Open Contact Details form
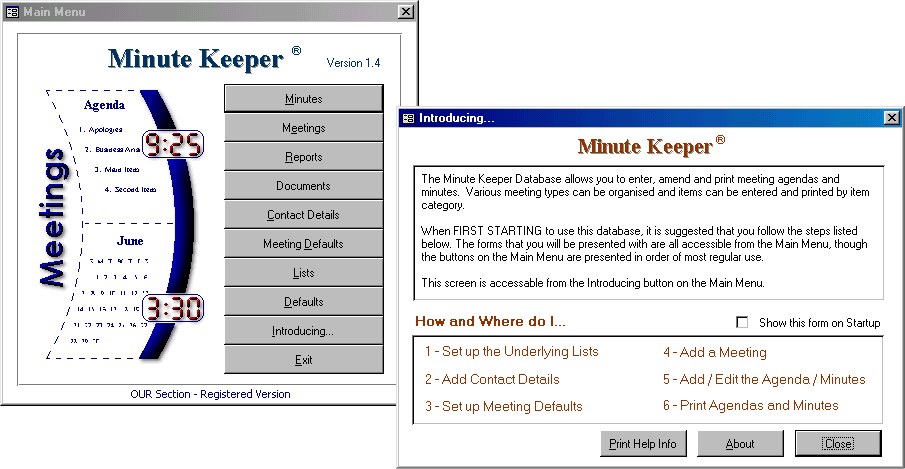This screenshot has width=905, height=469. point(303,215)
